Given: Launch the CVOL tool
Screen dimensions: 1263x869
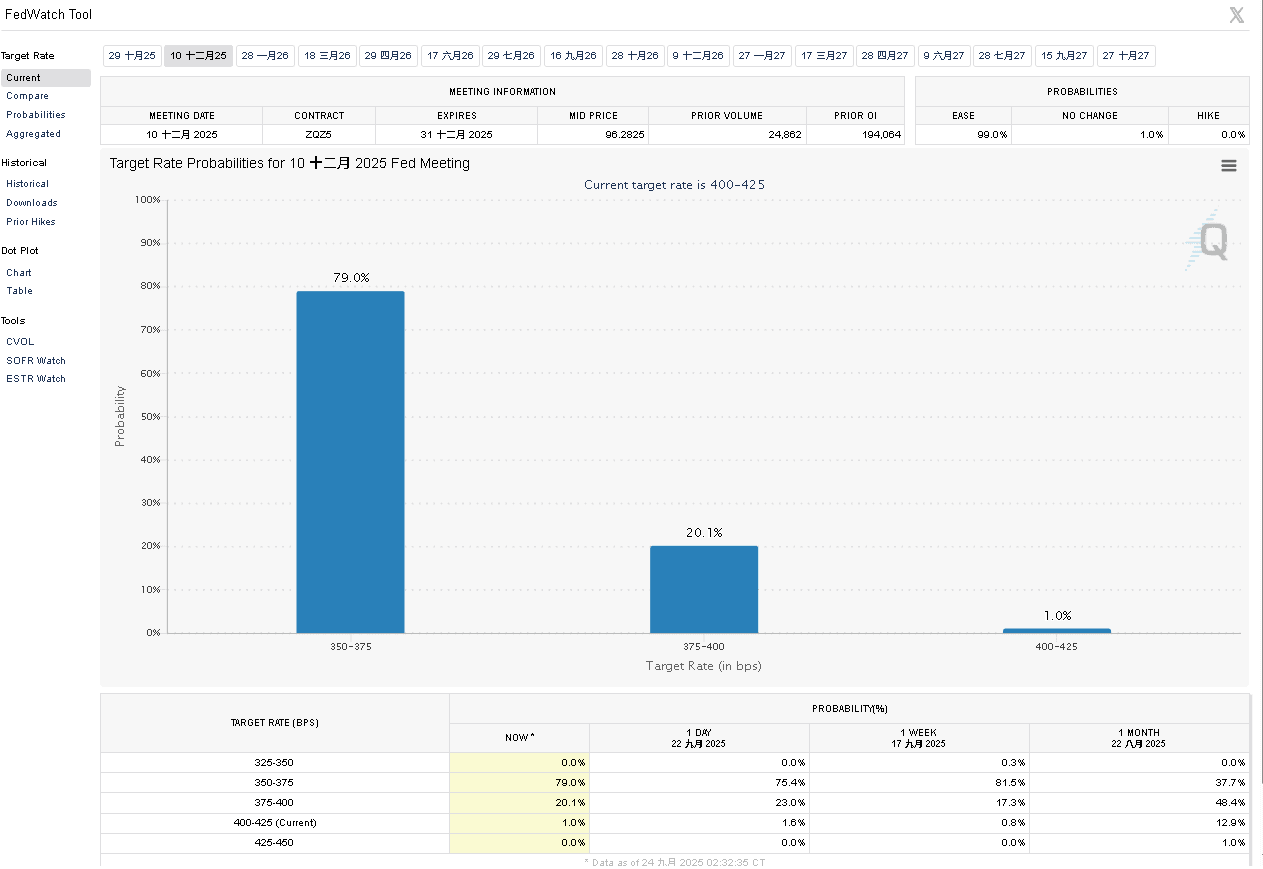Looking at the screenshot, I should 20,342.
